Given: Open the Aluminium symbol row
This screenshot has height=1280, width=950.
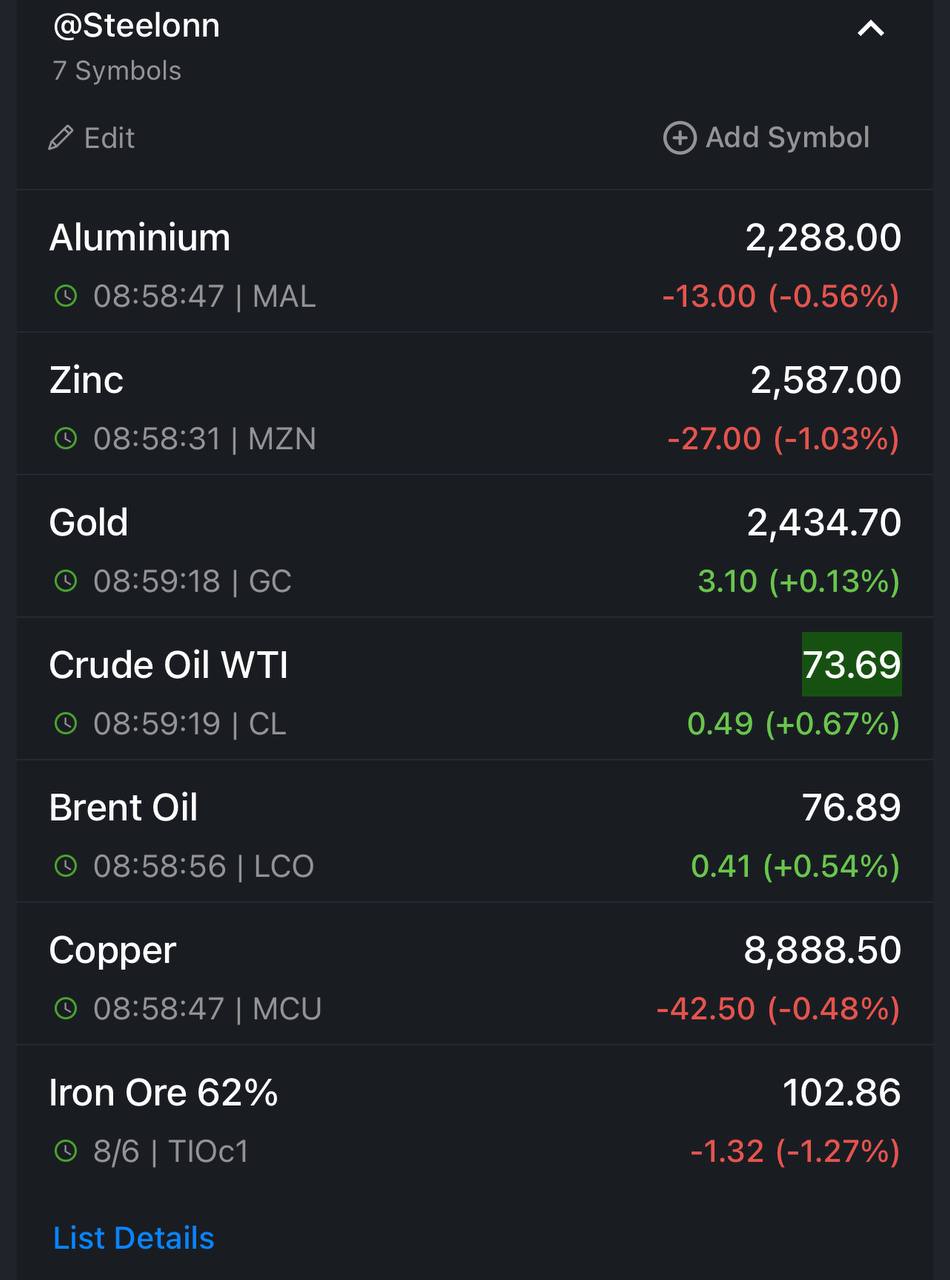Looking at the screenshot, I should pyautogui.click(x=475, y=262).
